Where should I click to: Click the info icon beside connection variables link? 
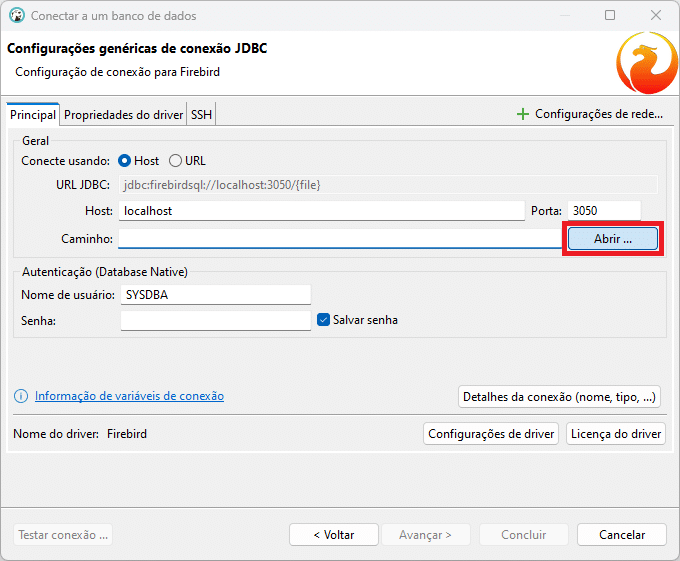(x=21, y=396)
